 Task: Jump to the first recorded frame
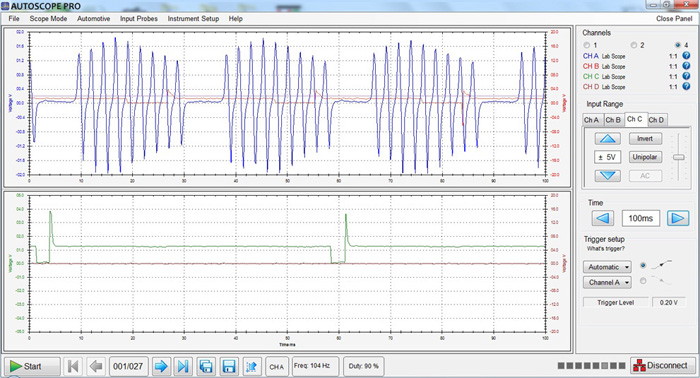[73, 366]
